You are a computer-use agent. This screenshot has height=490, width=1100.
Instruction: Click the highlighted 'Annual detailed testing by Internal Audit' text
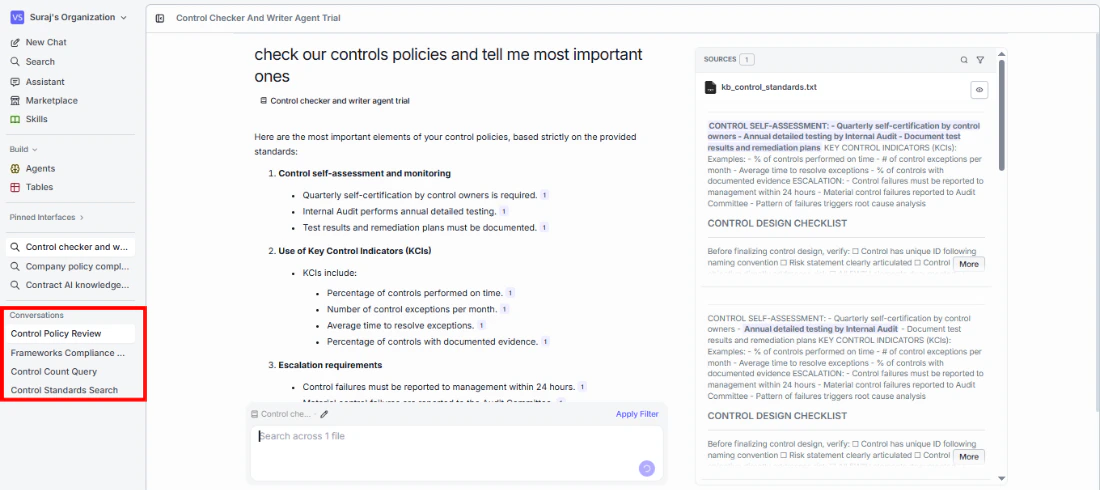click(x=821, y=329)
